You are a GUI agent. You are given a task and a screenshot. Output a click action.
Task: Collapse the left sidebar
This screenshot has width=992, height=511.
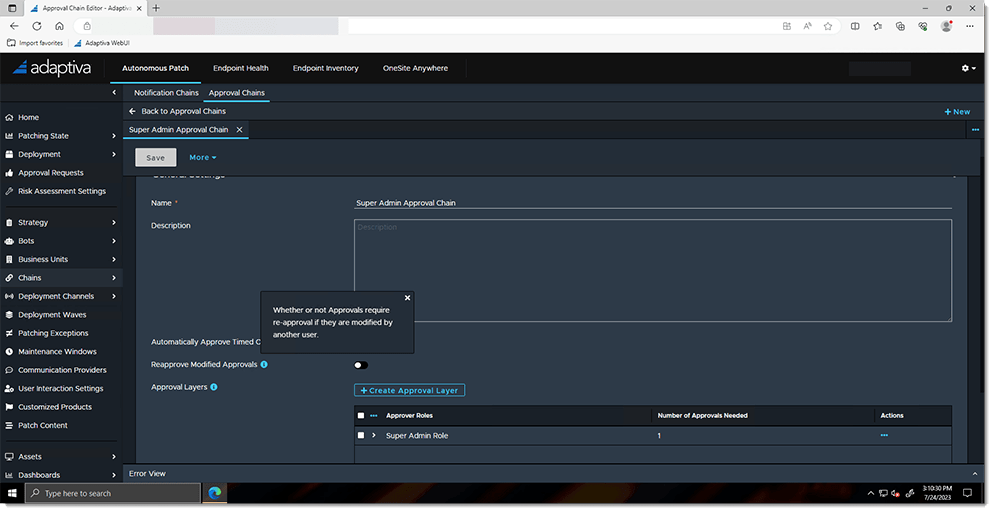[x=114, y=92]
